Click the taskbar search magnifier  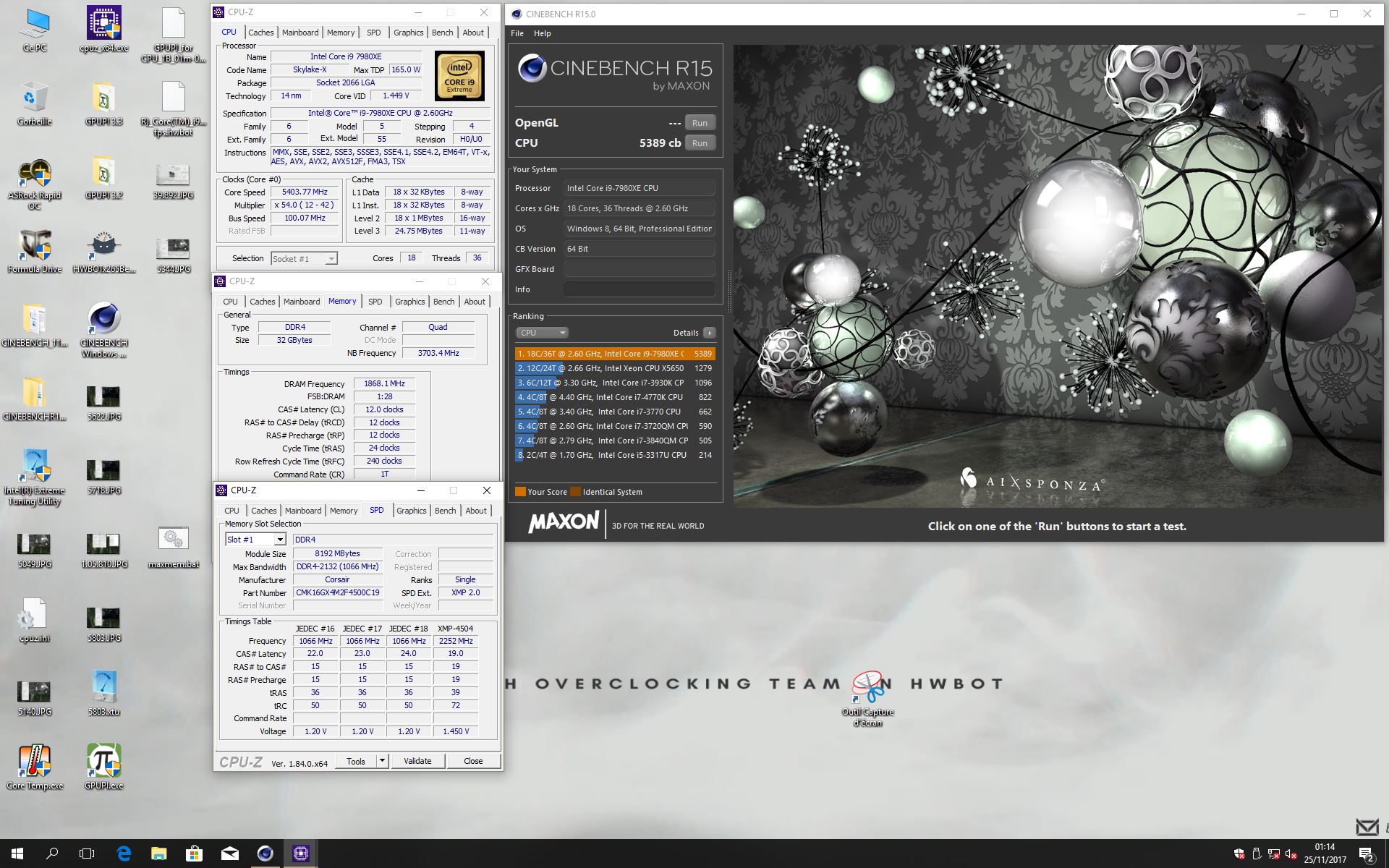click(x=52, y=854)
